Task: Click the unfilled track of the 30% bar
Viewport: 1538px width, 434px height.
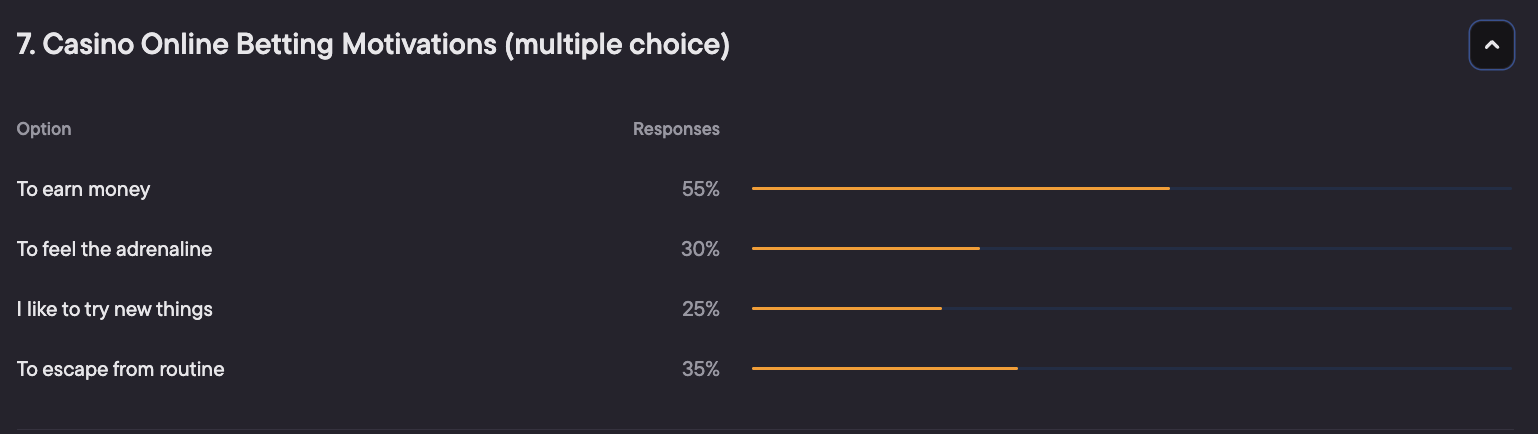Action: [1245, 248]
